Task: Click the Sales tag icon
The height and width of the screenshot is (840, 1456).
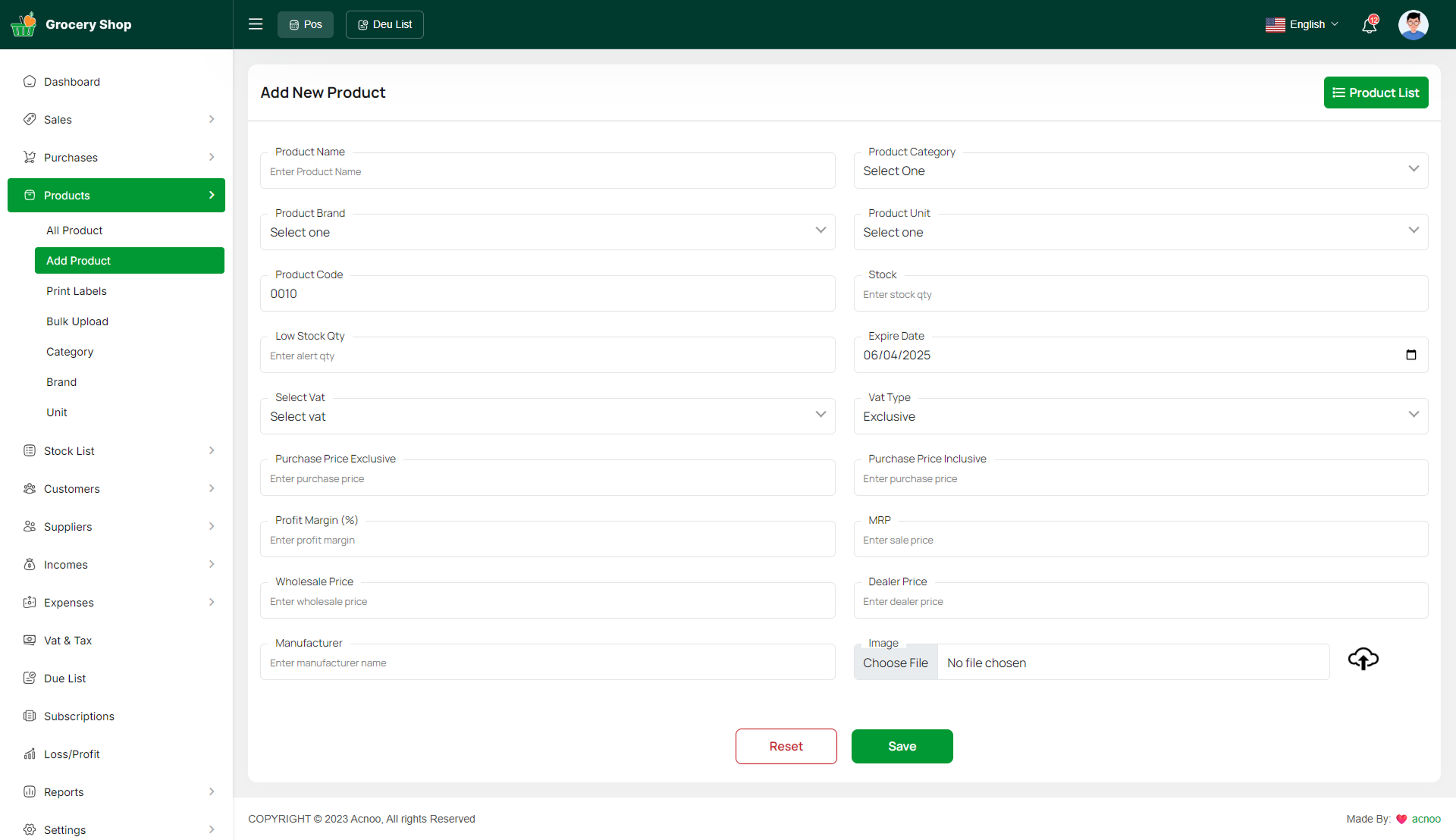Action: (30, 119)
